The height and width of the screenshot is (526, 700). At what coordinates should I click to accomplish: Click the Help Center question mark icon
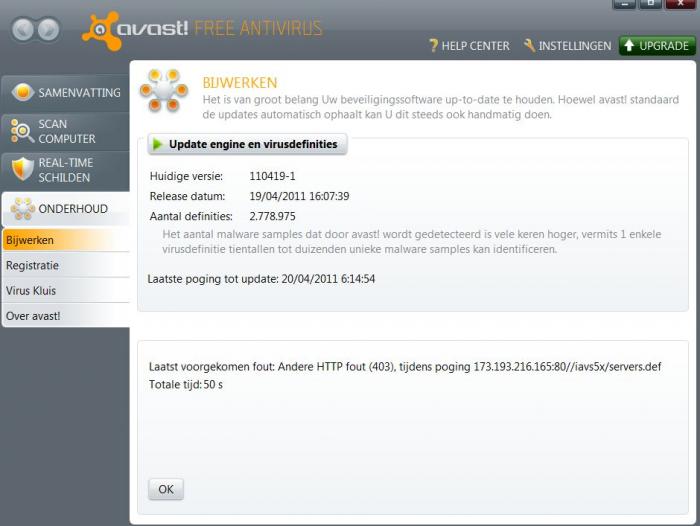click(433, 46)
